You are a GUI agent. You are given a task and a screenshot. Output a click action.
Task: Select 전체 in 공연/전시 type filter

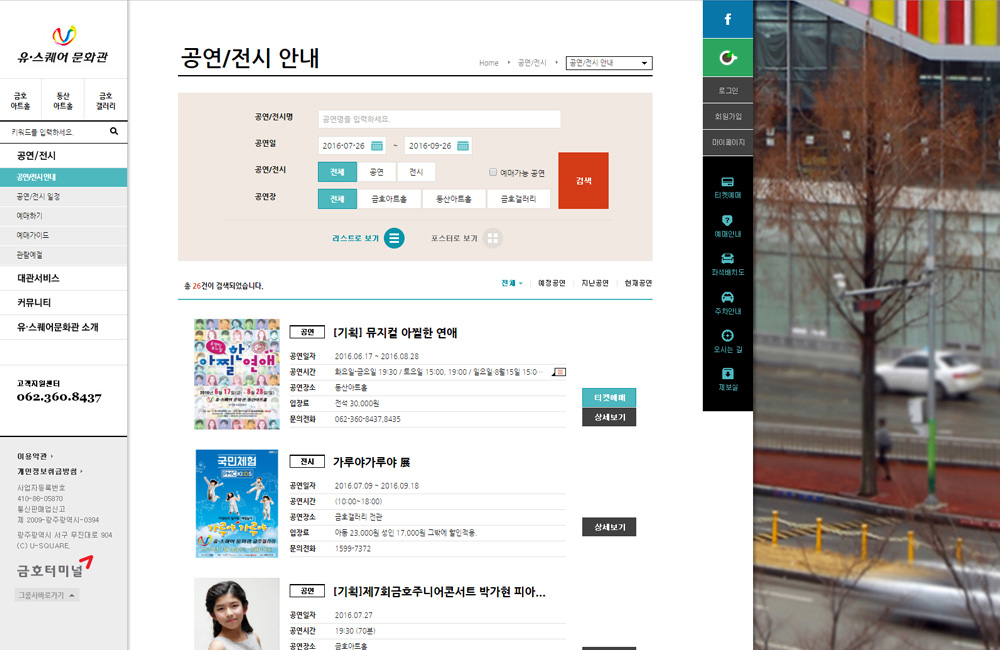tap(337, 172)
